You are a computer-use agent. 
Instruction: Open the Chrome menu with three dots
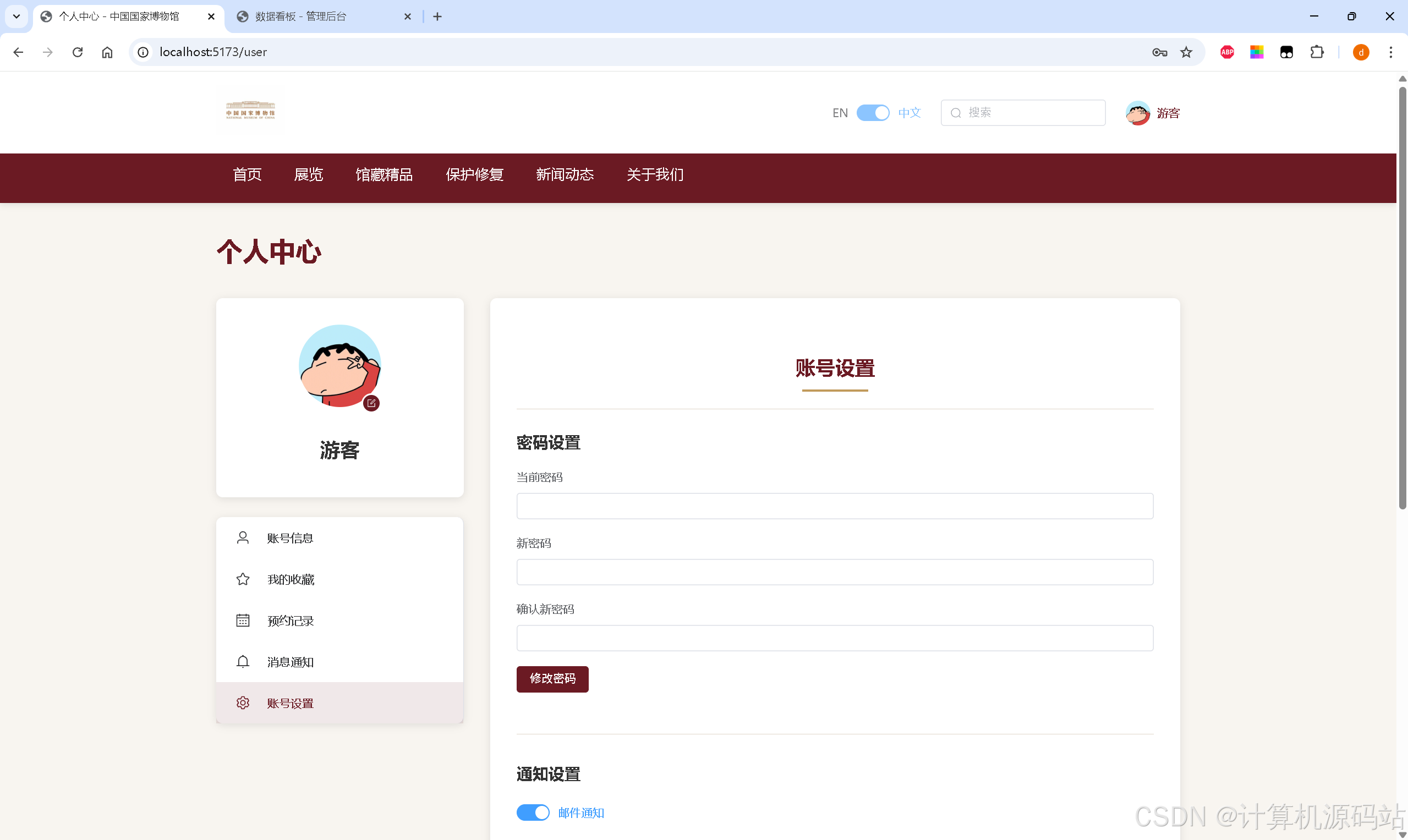point(1390,52)
